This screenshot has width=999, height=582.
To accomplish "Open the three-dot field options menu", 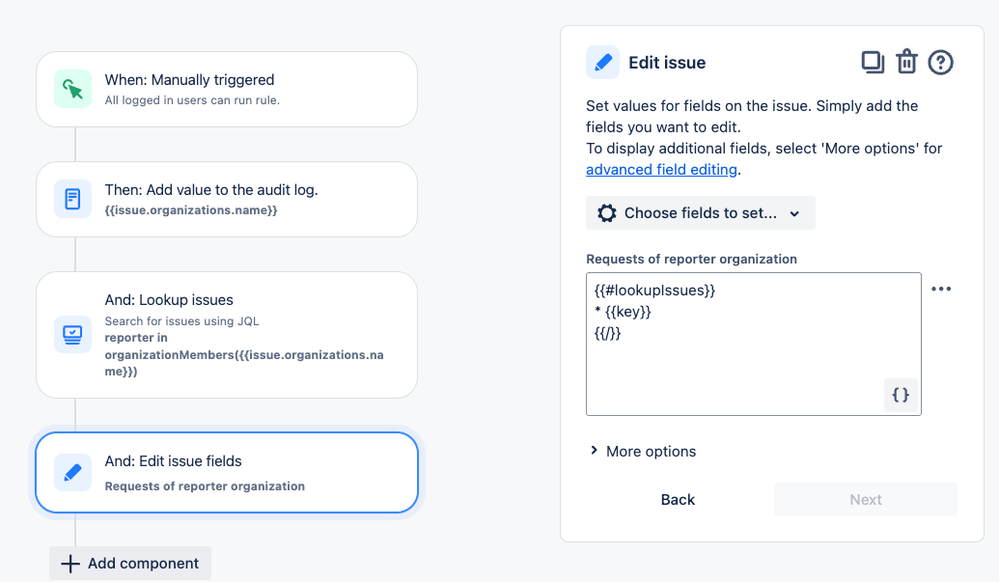I will [941, 289].
